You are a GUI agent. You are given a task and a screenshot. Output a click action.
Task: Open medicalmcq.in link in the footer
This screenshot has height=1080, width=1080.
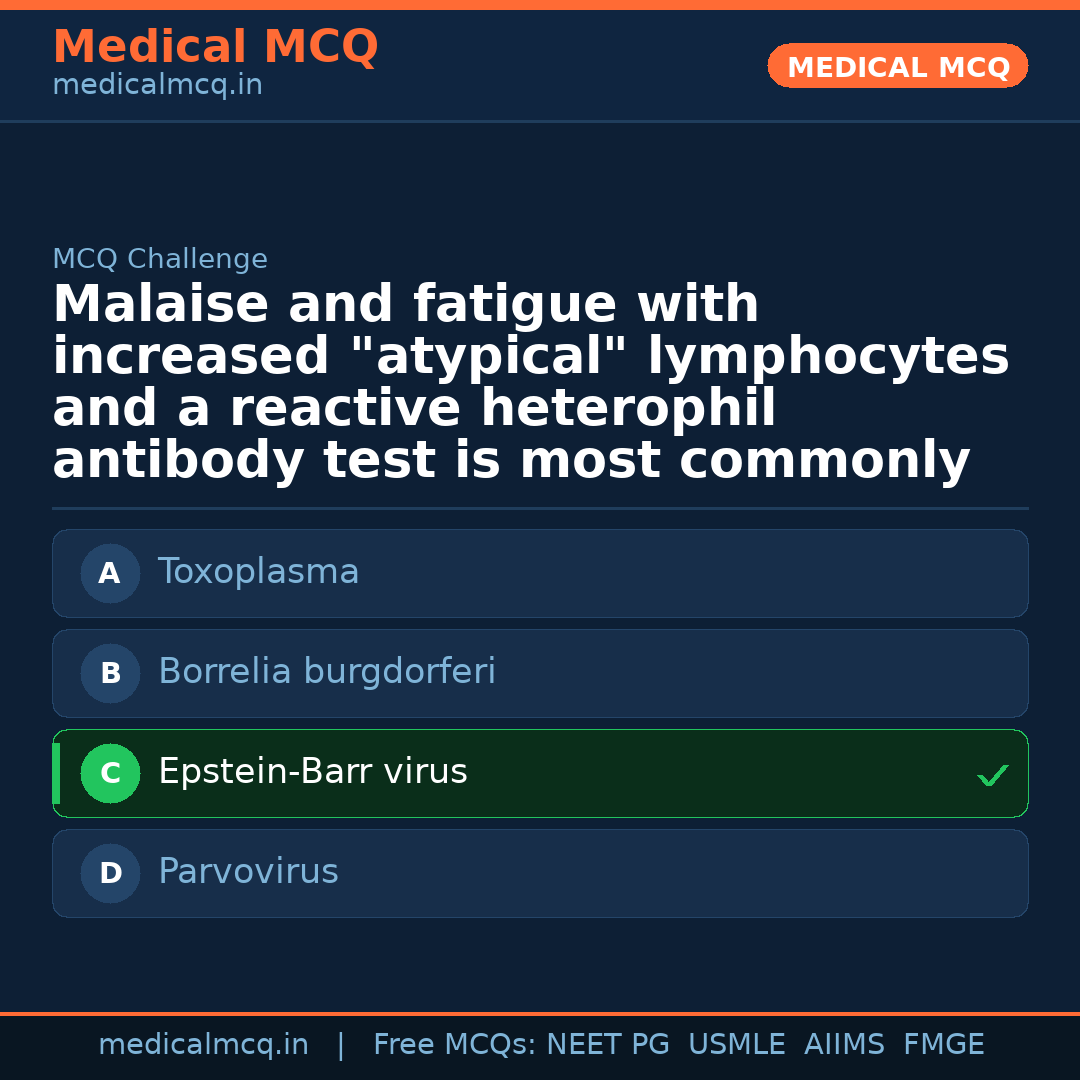(203, 1045)
